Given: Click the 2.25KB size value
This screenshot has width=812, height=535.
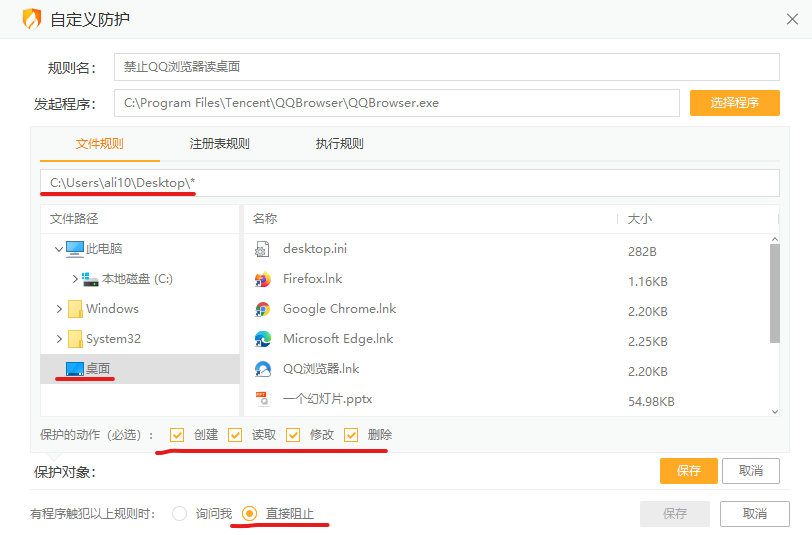Looking at the screenshot, I should (648, 341).
